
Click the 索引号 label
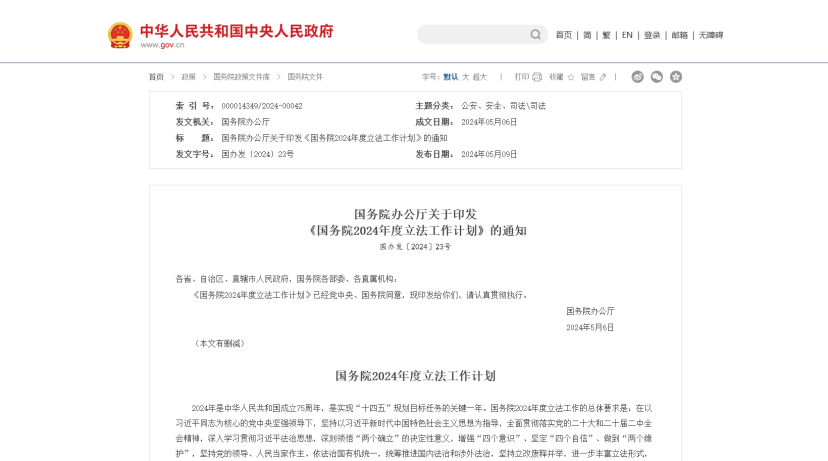pos(195,106)
